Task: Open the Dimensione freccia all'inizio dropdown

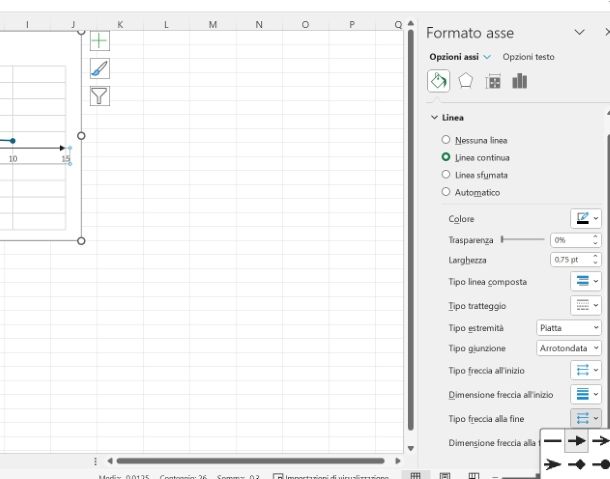Action: [586, 394]
